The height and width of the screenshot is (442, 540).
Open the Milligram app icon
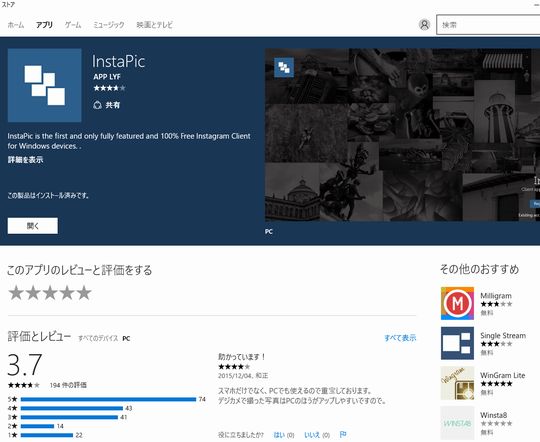point(457,303)
